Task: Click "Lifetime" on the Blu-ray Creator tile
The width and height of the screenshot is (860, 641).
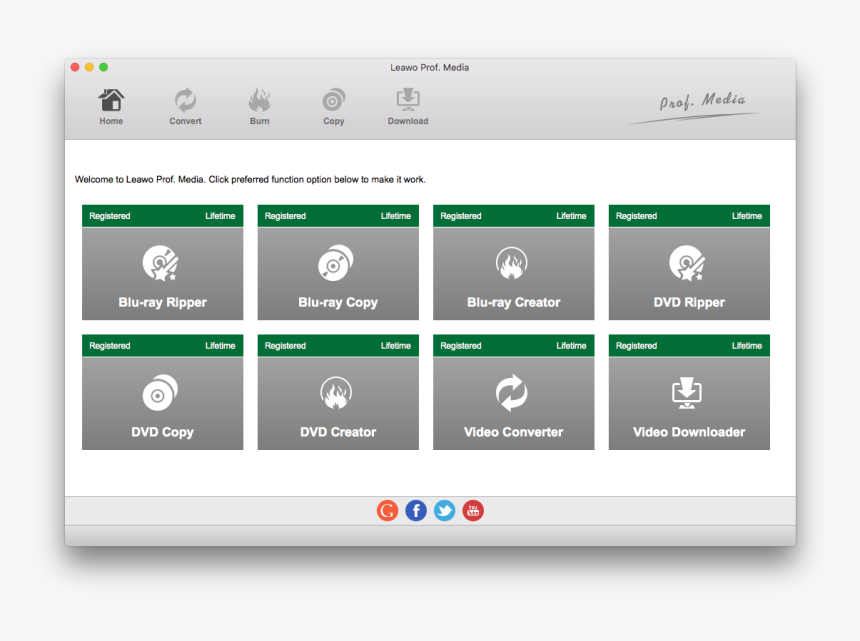Action: 571,216
